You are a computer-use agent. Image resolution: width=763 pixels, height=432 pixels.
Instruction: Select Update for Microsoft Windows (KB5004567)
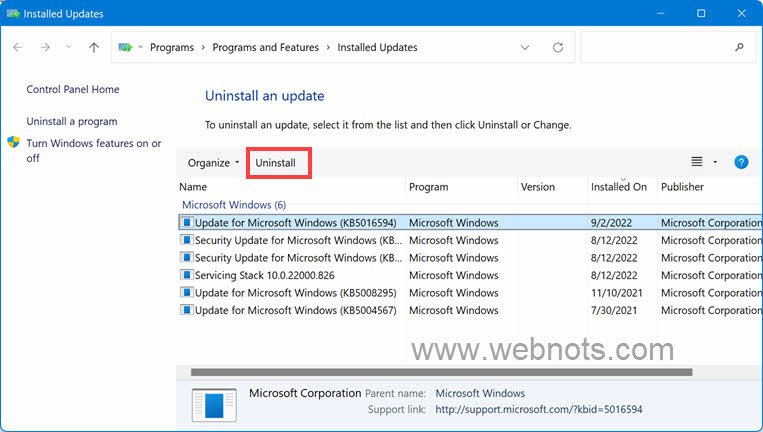[x=470, y=310]
